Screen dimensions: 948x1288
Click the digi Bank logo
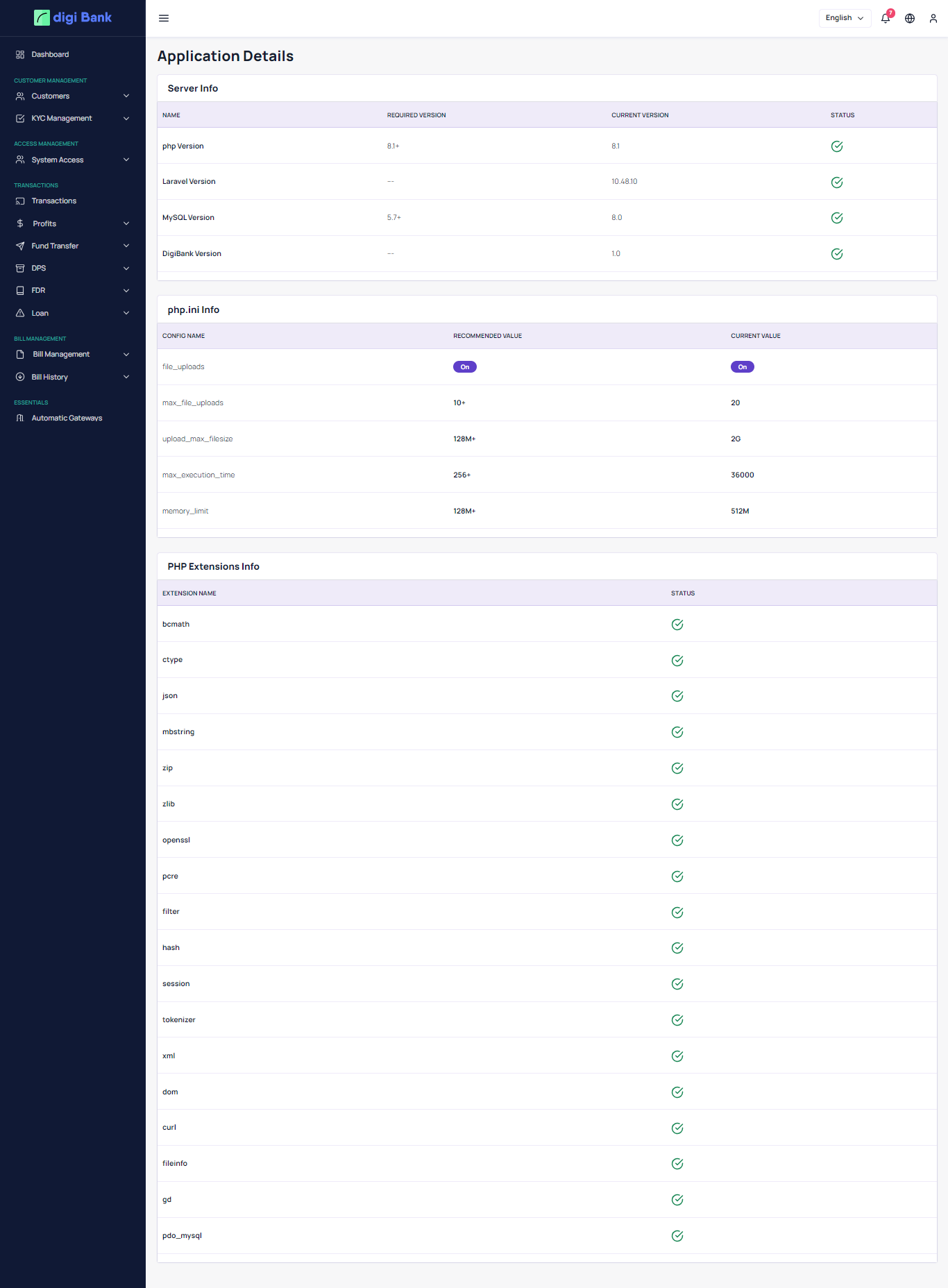[73, 17]
